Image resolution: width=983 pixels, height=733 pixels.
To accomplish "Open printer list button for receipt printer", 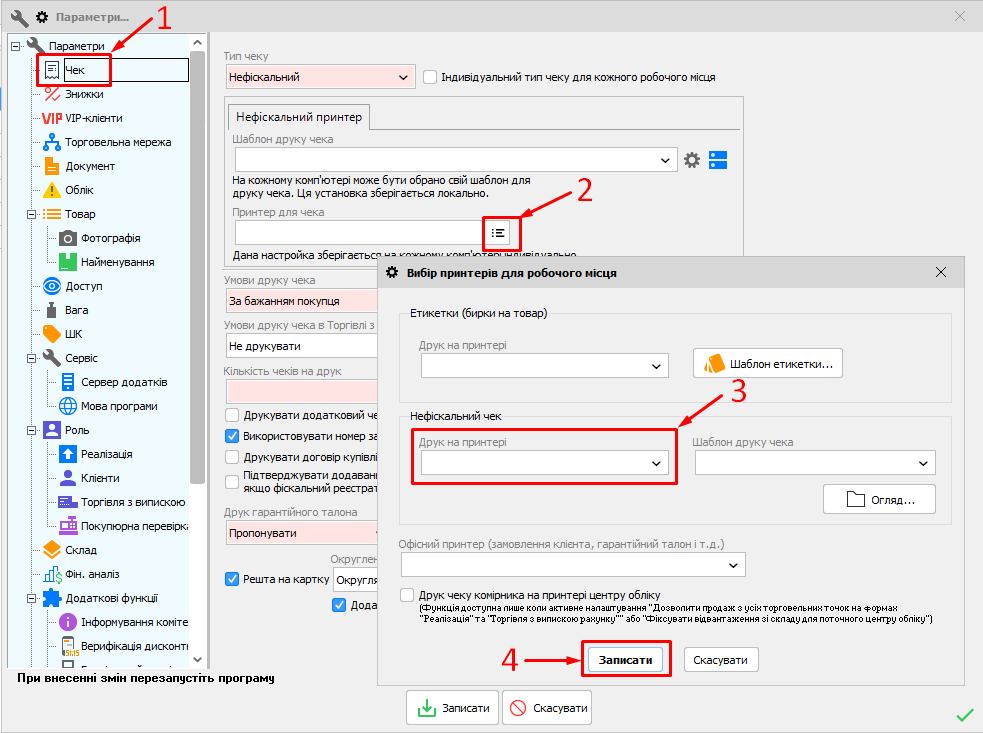I will click(x=498, y=232).
